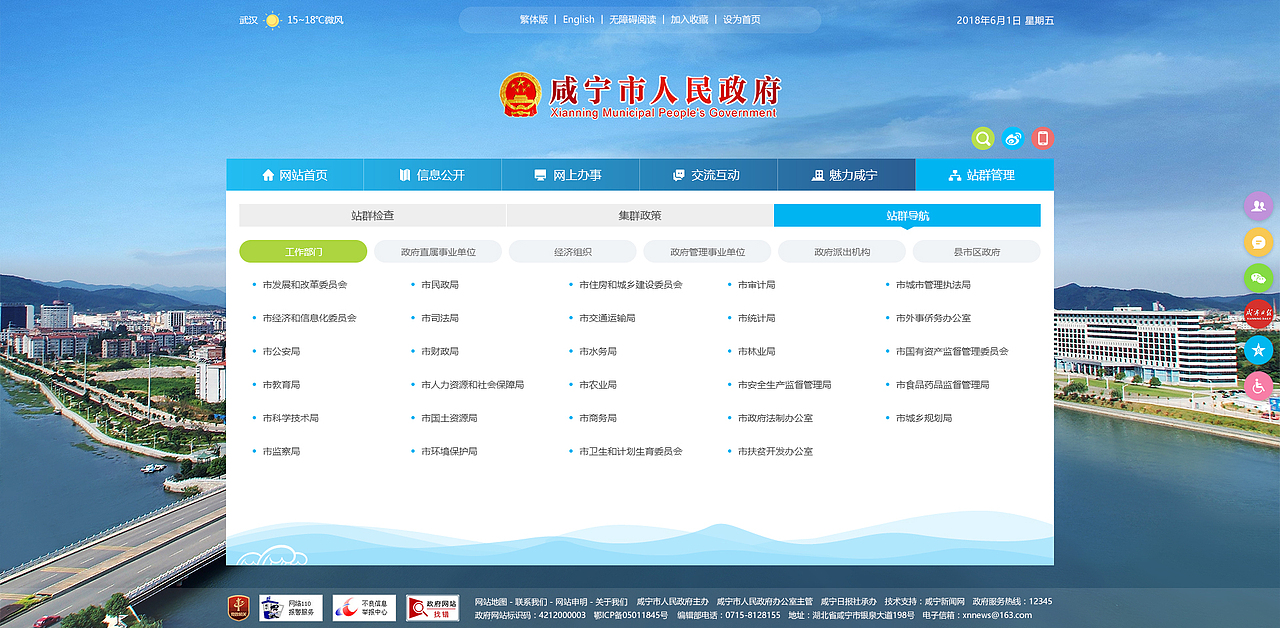Image resolution: width=1280 pixels, height=628 pixels.
Task: Select the 工作部门 category pill
Action: tap(303, 252)
